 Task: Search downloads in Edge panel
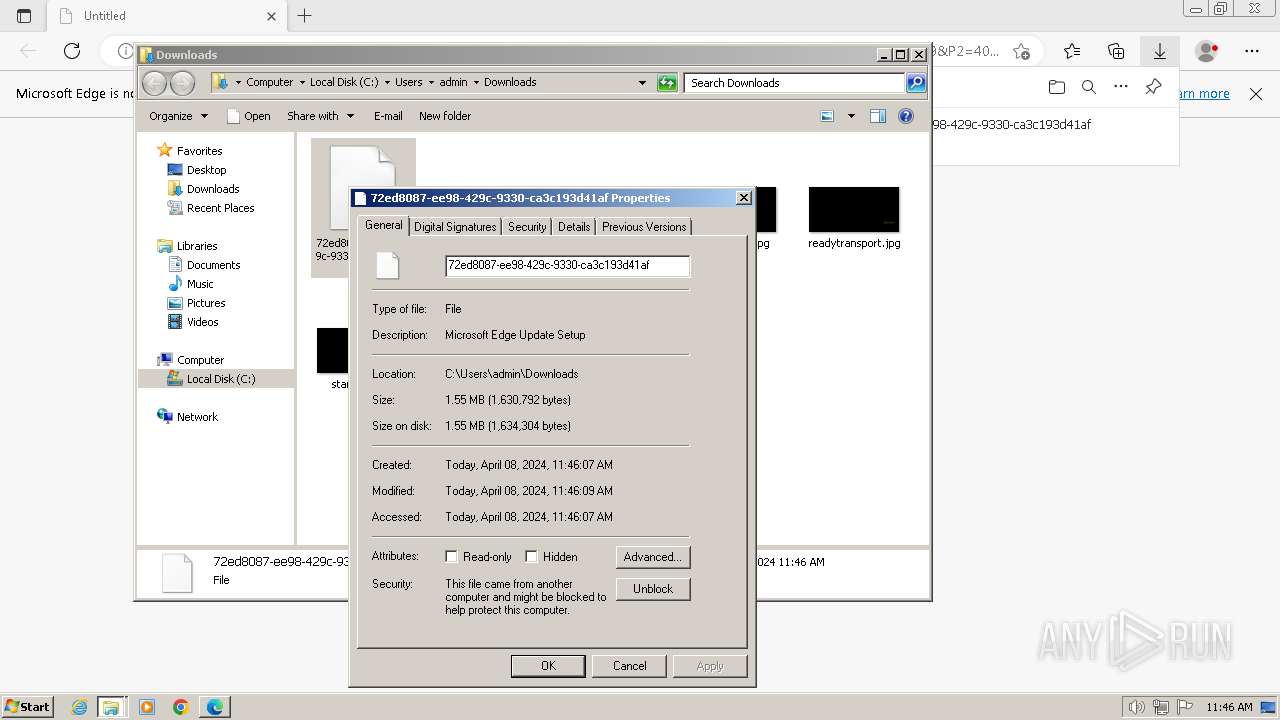pos(1089,87)
